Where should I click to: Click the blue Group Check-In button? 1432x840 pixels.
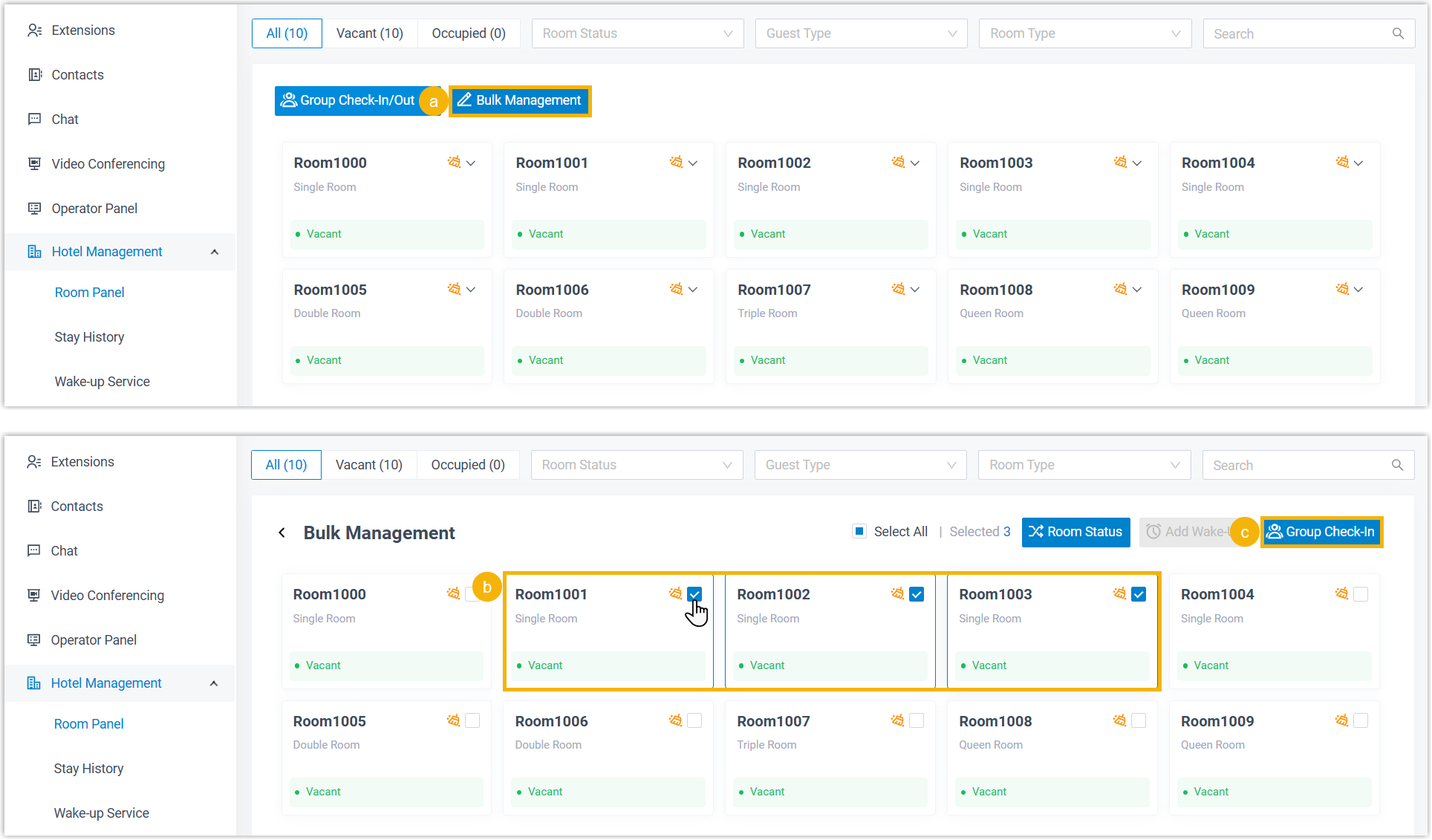pyautogui.click(x=1321, y=532)
